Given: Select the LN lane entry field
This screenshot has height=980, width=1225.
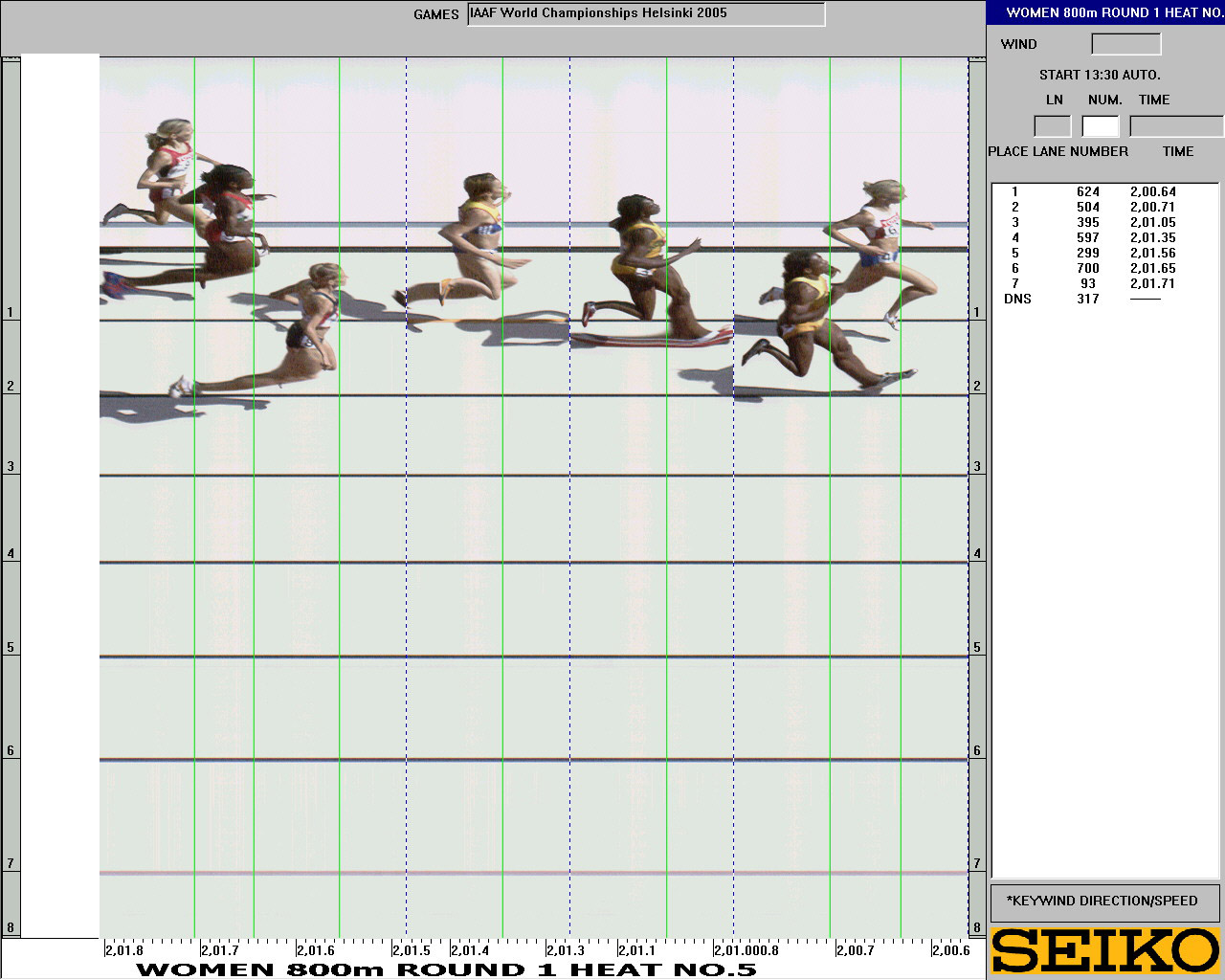Looking at the screenshot, I should [x=1052, y=126].
